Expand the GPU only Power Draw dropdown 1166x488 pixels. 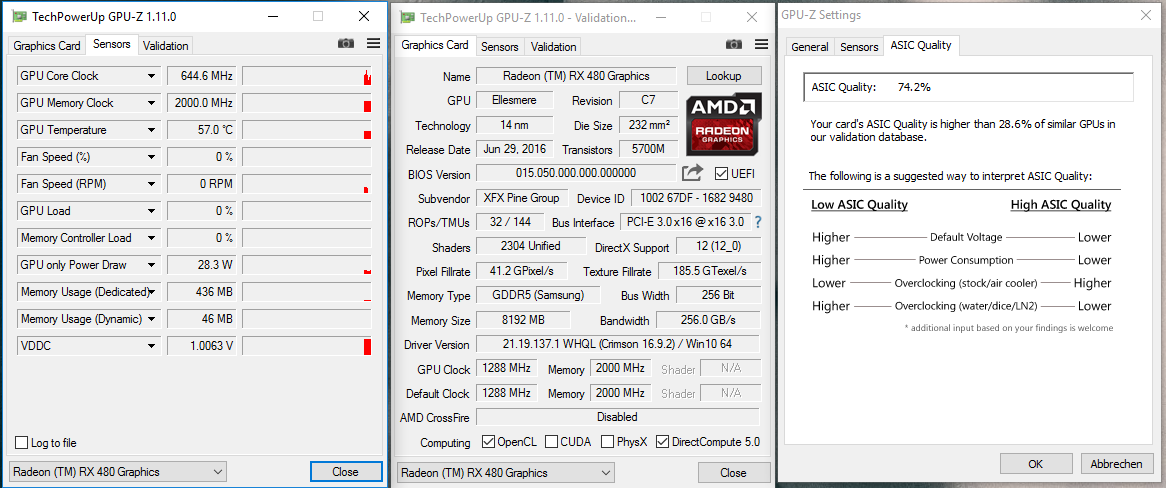tap(152, 265)
